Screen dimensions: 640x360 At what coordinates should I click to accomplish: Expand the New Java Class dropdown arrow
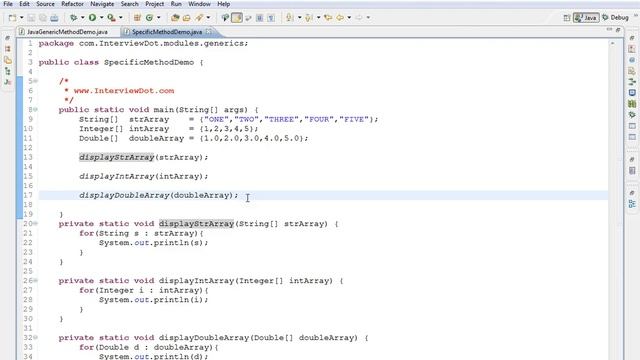tap(159, 18)
